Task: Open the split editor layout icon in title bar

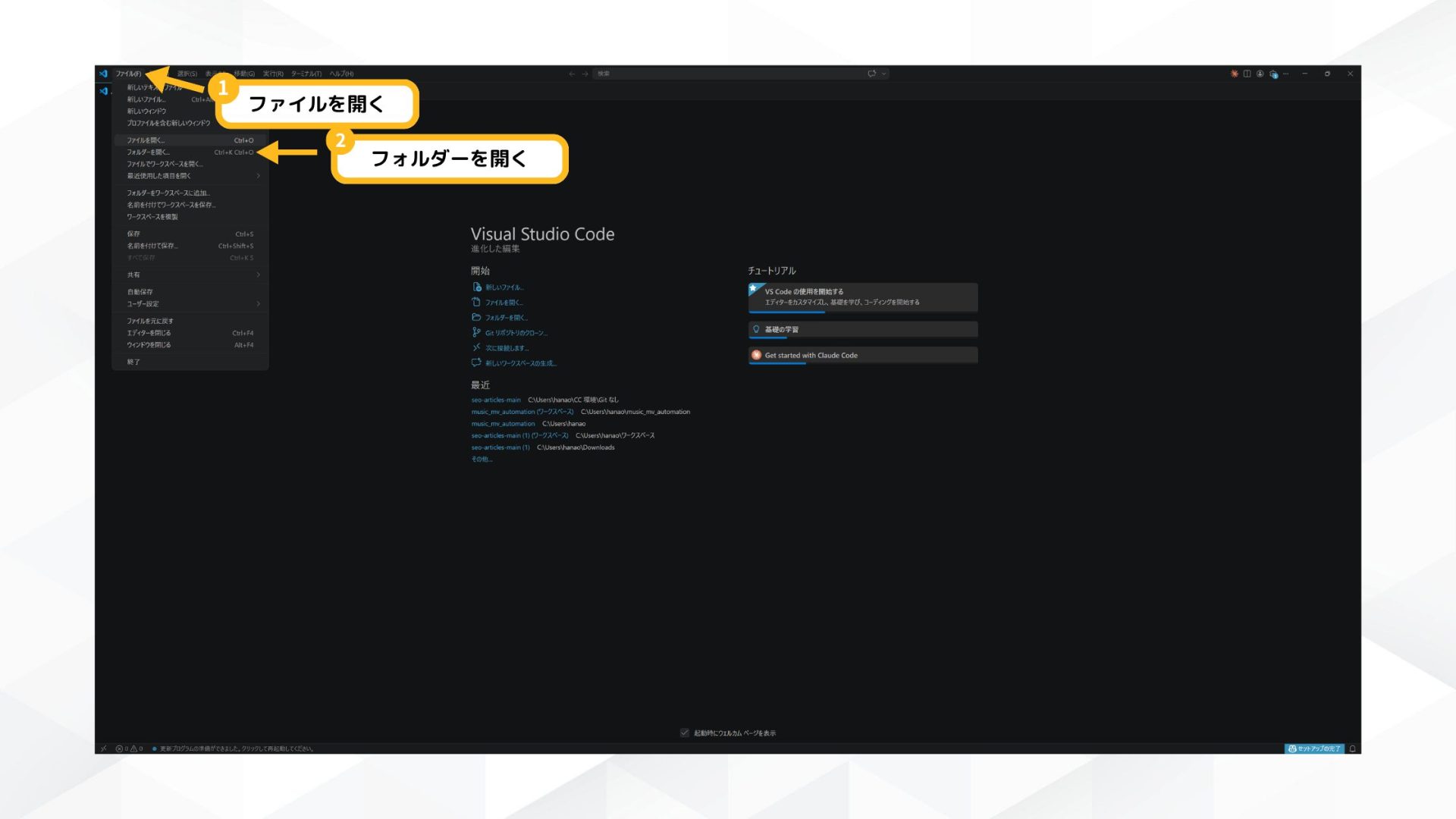Action: coord(1247,74)
